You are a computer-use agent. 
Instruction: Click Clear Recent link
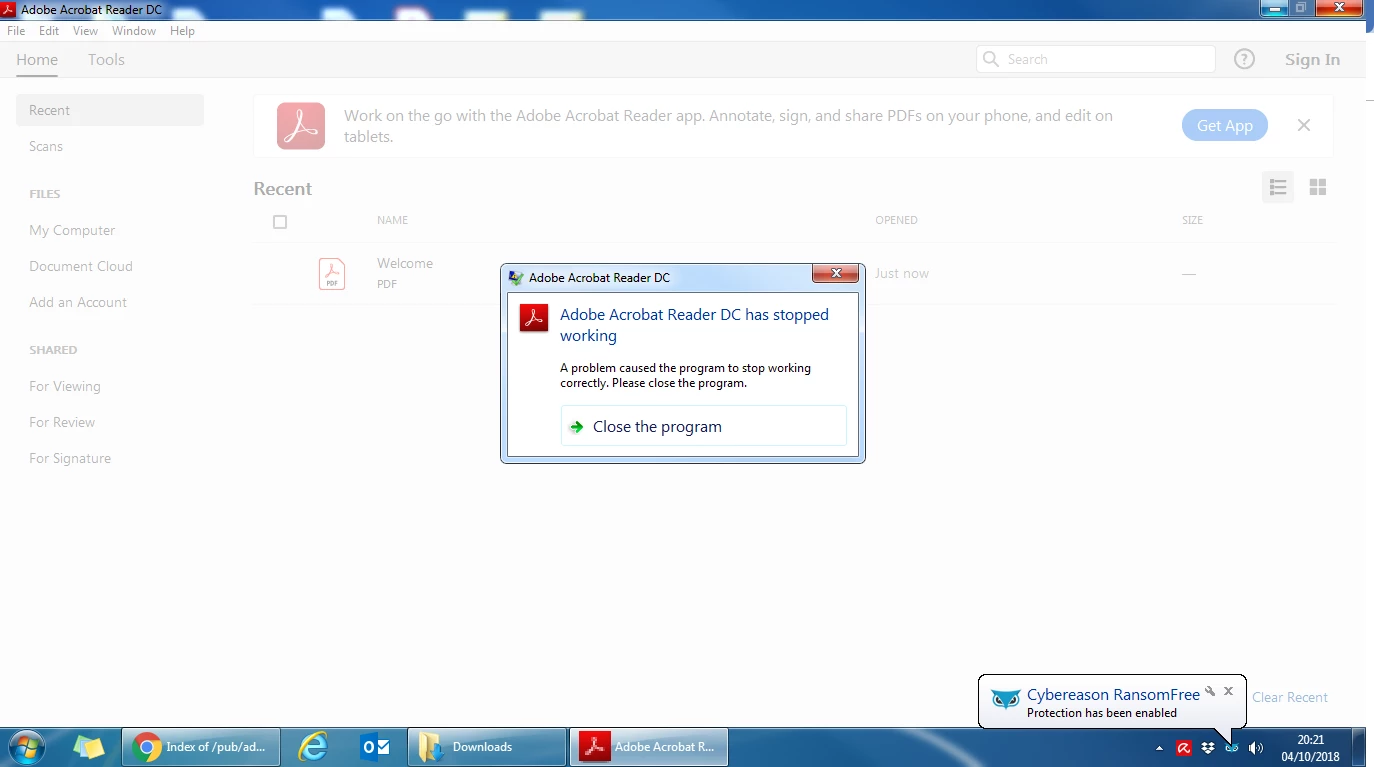(1290, 697)
